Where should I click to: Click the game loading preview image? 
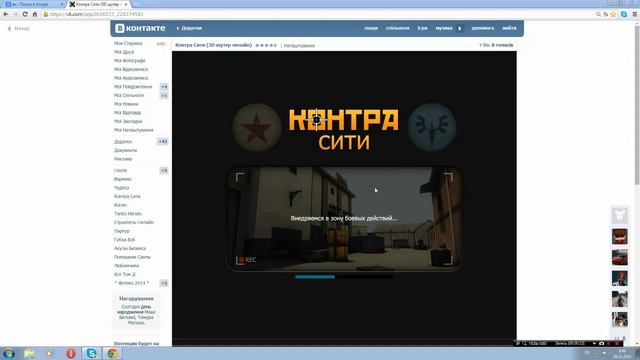(x=344, y=218)
